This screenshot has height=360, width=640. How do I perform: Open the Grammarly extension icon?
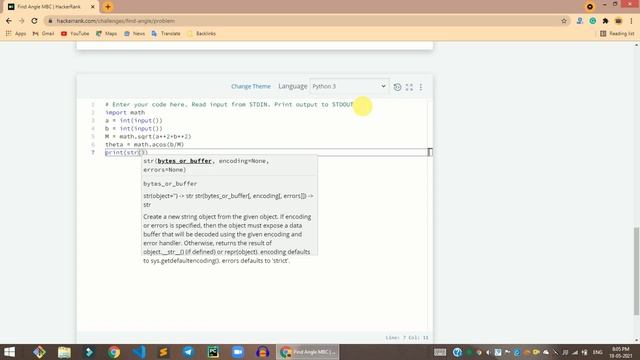tap(593, 21)
